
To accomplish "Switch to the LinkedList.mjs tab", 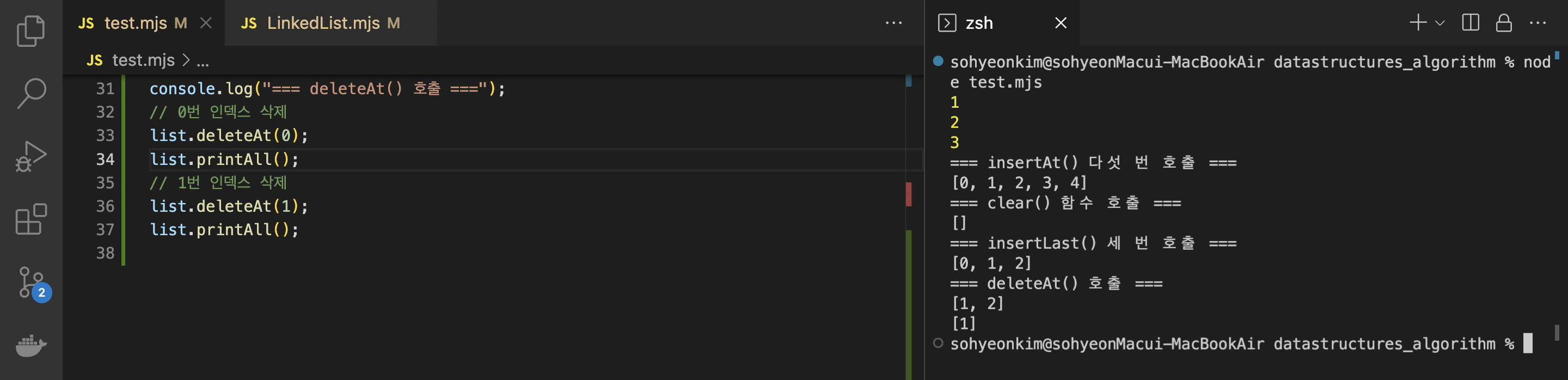I will [x=323, y=23].
